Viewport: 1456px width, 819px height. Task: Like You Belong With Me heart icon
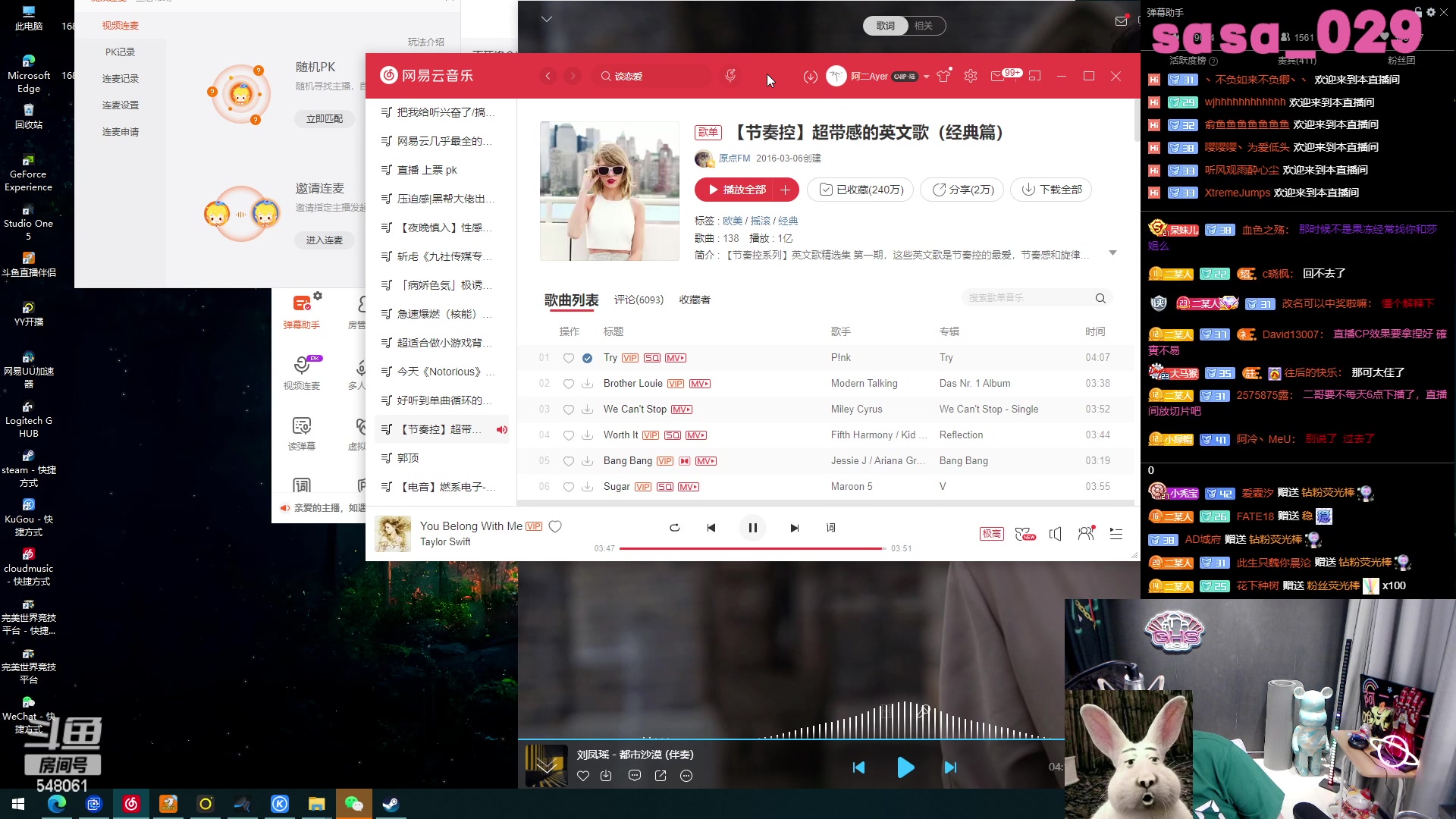tap(555, 526)
